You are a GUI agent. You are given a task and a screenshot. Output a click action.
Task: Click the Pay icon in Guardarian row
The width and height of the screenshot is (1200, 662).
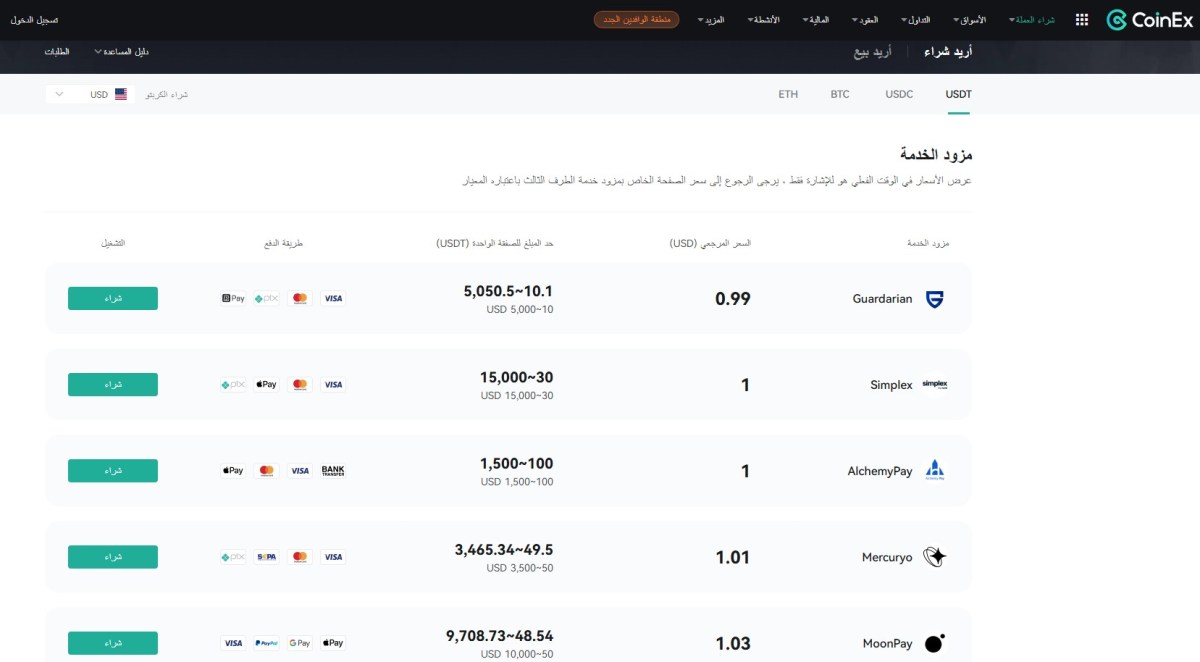[x=233, y=299]
